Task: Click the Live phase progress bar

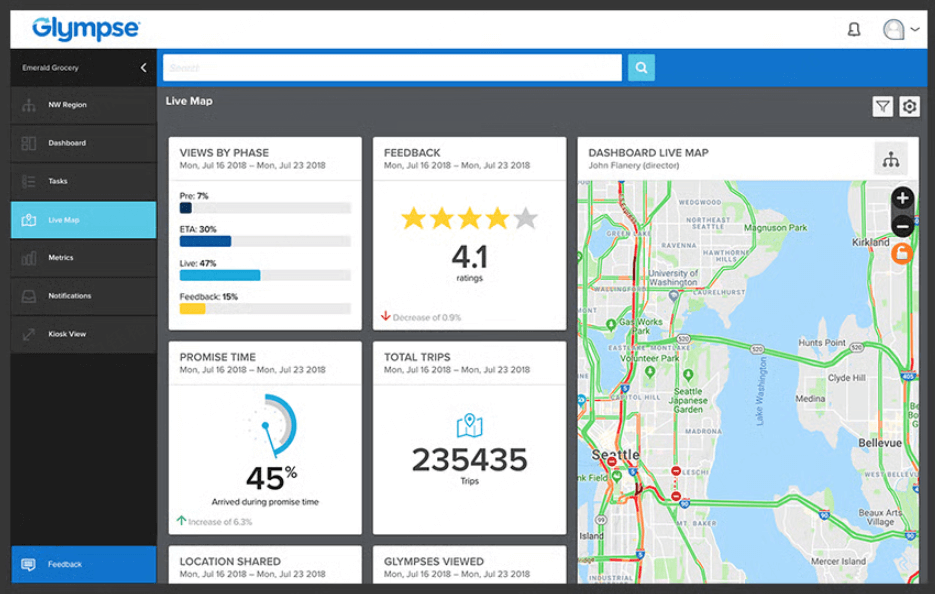Action: (x=264, y=275)
